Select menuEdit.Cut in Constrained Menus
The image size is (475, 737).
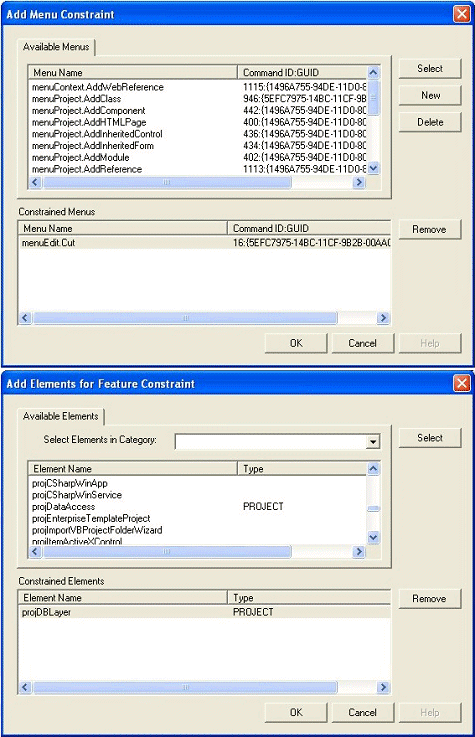point(205,243)
